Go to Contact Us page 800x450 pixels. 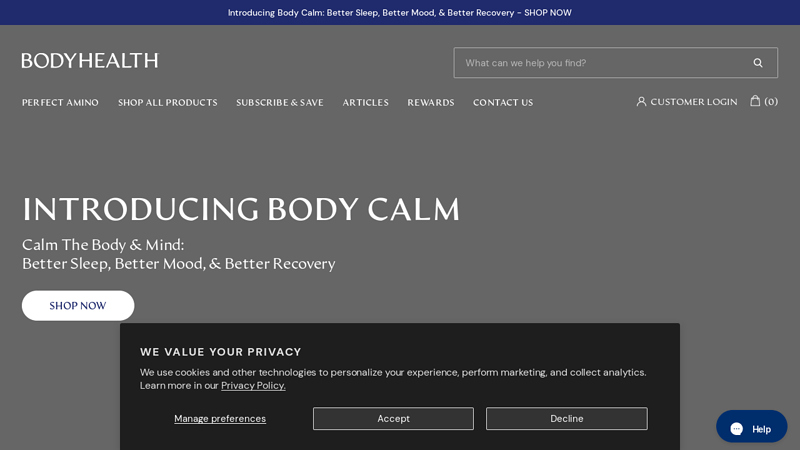(x=503, y=103)
